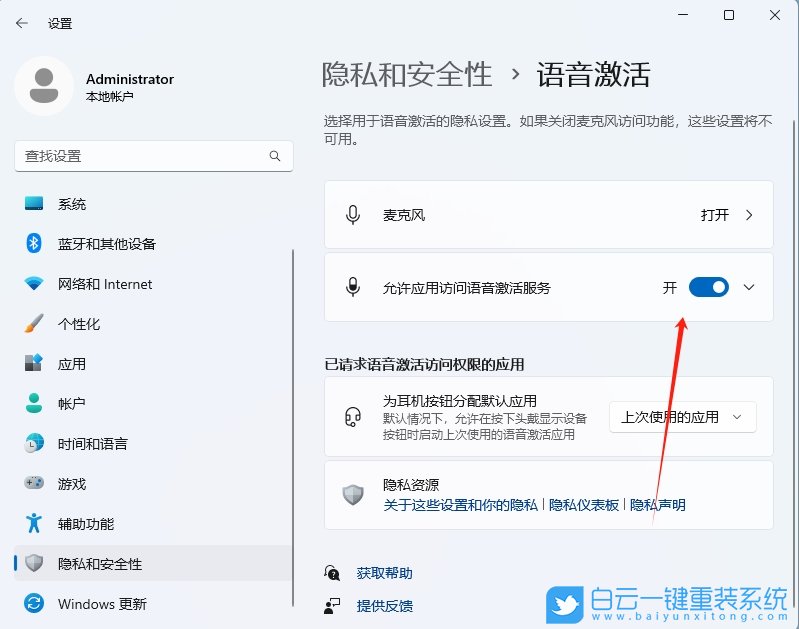The image size is (799, 629).
Task: Click 获取帮助 link
Action: point(385,573)
